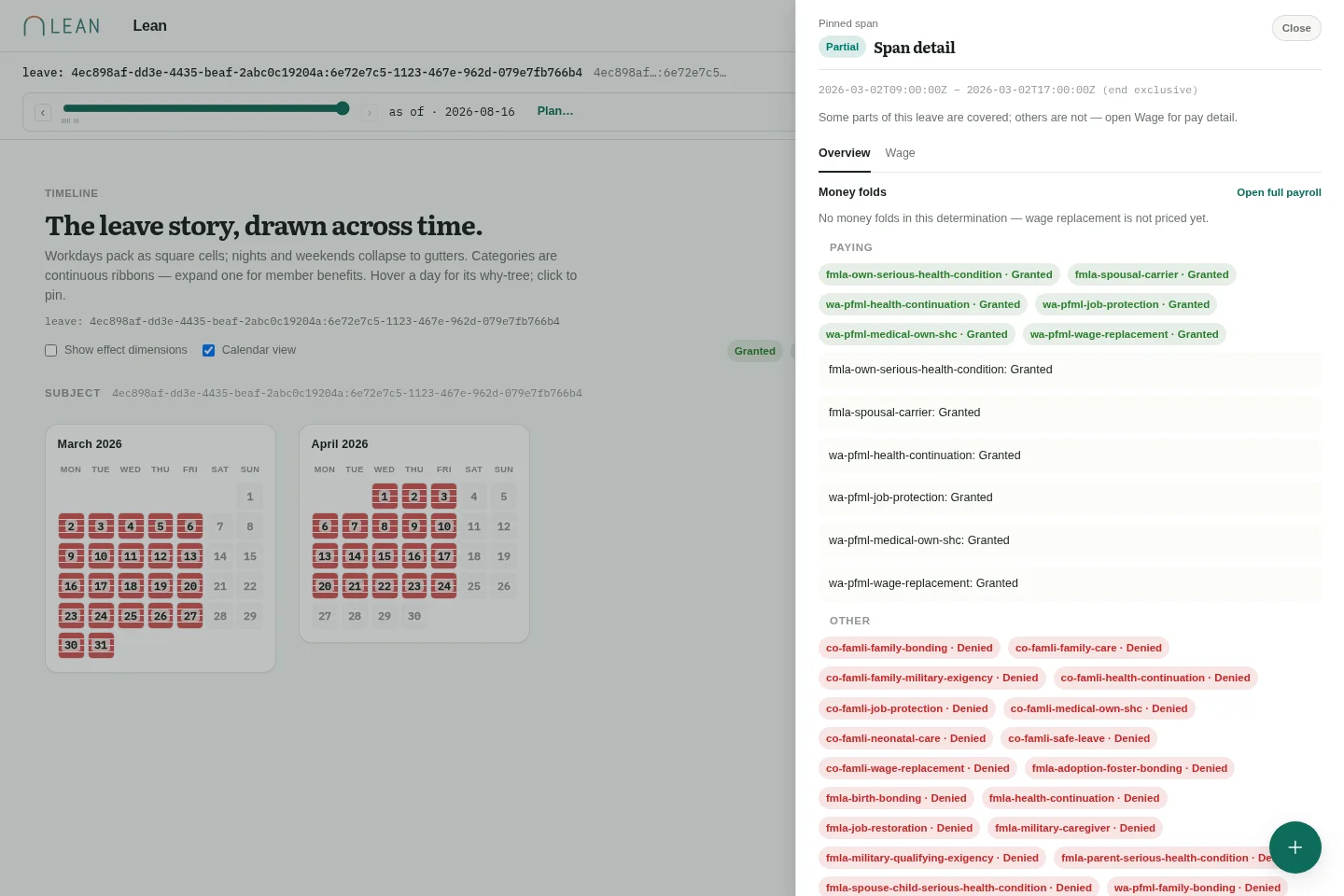Click the as-of slider handle
1344x896 pixels.
(343, 108)
